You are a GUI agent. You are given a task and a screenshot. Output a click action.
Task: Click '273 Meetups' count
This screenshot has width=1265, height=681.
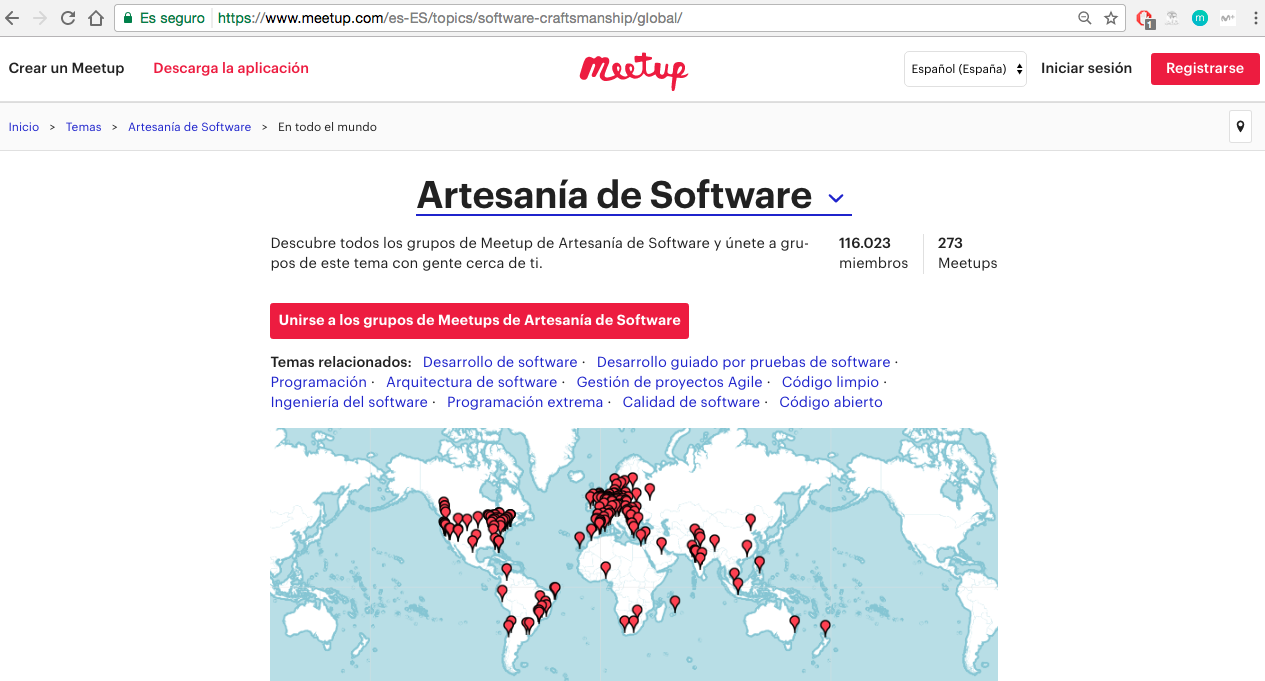pos(967,253)
